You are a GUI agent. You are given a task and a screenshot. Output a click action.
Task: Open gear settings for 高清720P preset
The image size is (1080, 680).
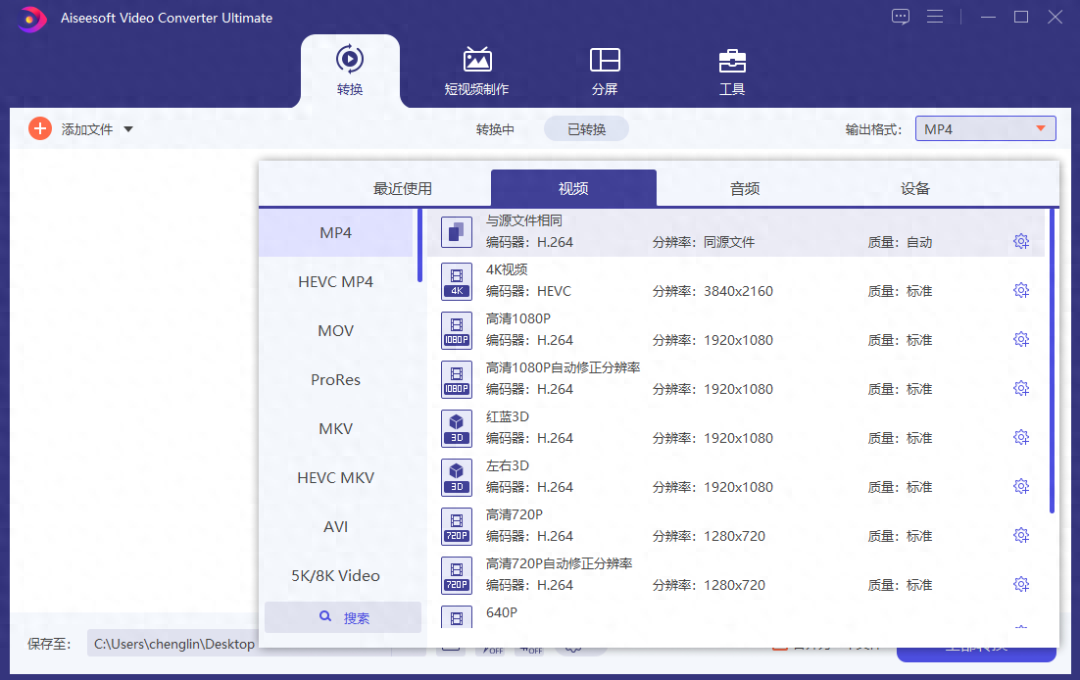(1021, 534)
